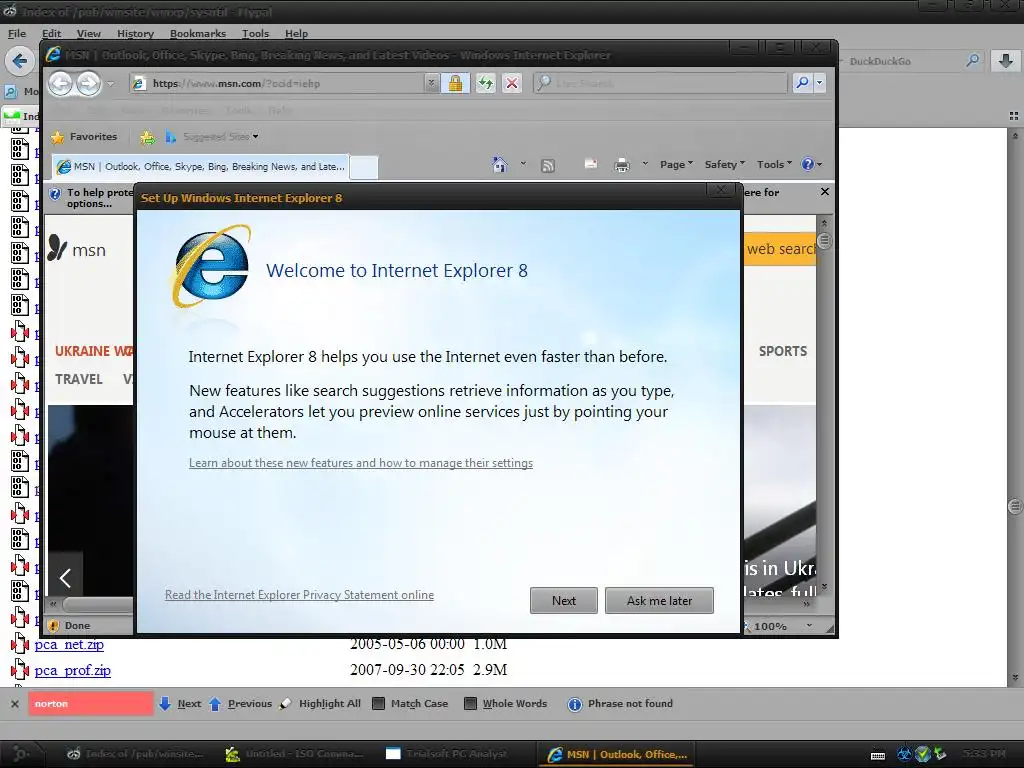
Task: Open browser History menu
Action: (x=135, y=33)
